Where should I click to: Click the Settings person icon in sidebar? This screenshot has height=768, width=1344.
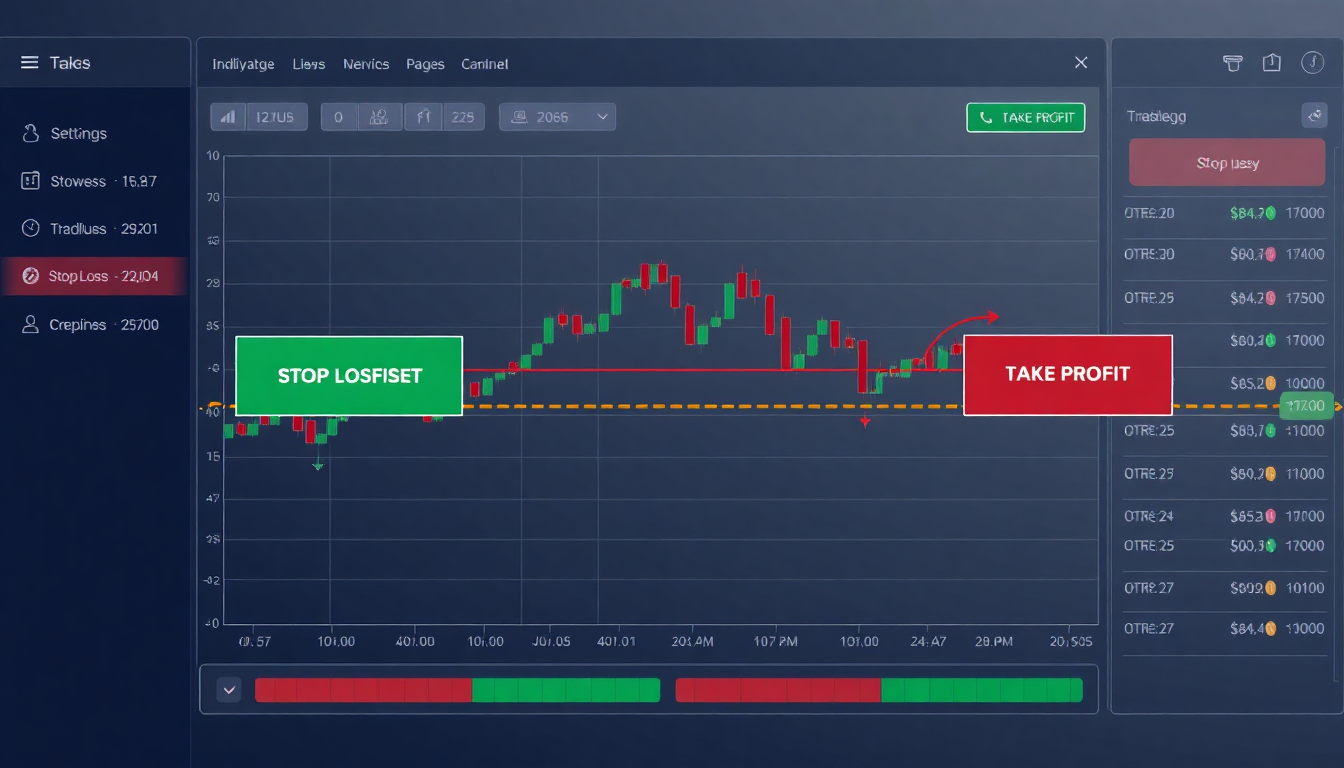tap(30, 133)
